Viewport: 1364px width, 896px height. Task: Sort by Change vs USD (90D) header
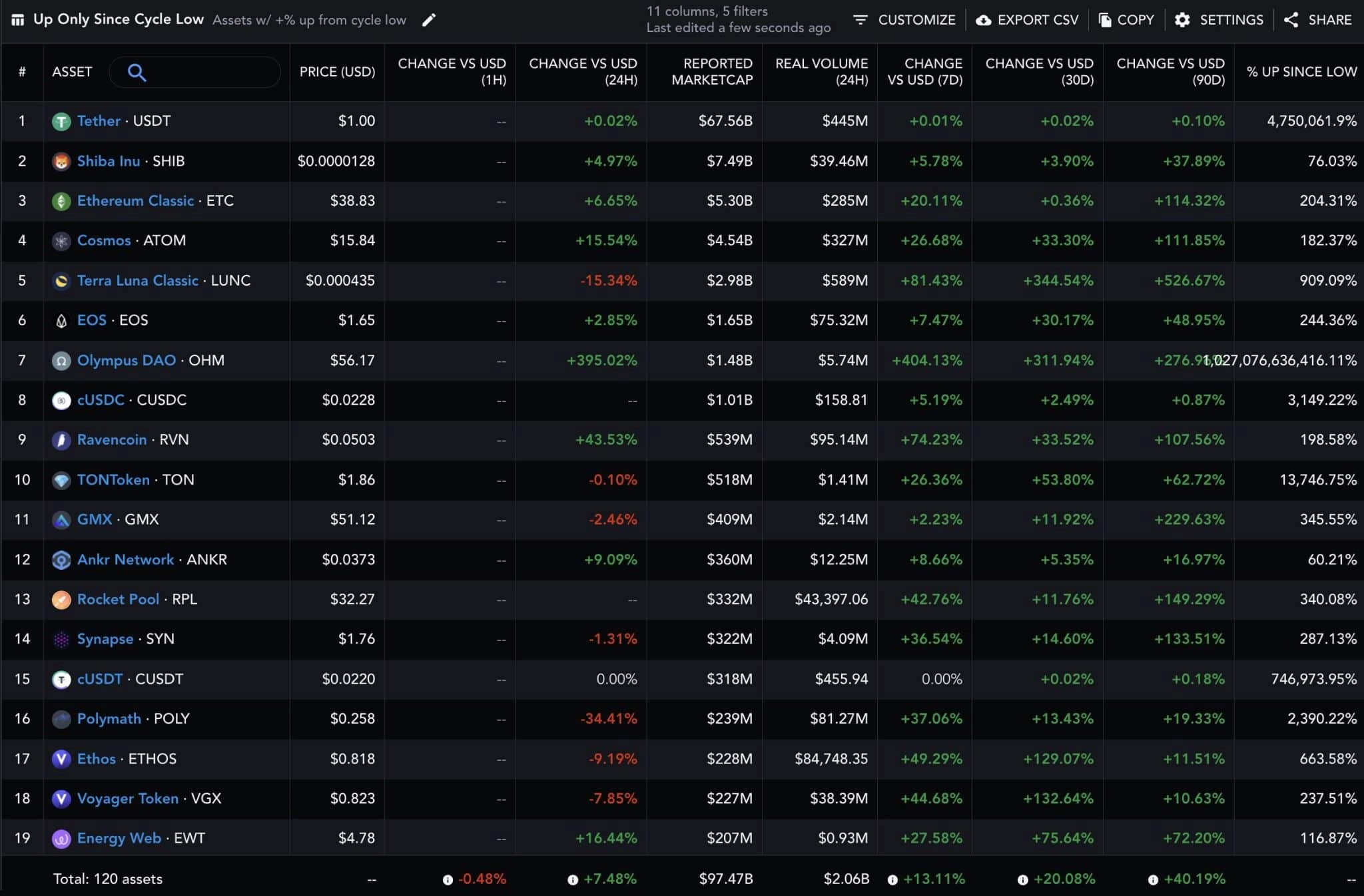tap(1170, 72)
